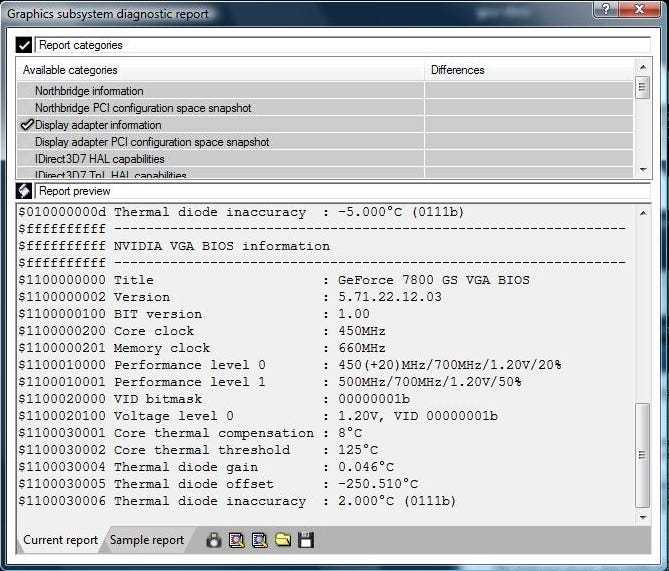Screen dimensions: 669x571
Task: Click Thermal diode inaccuracy 2.000°C line
Action: (237, 501)
